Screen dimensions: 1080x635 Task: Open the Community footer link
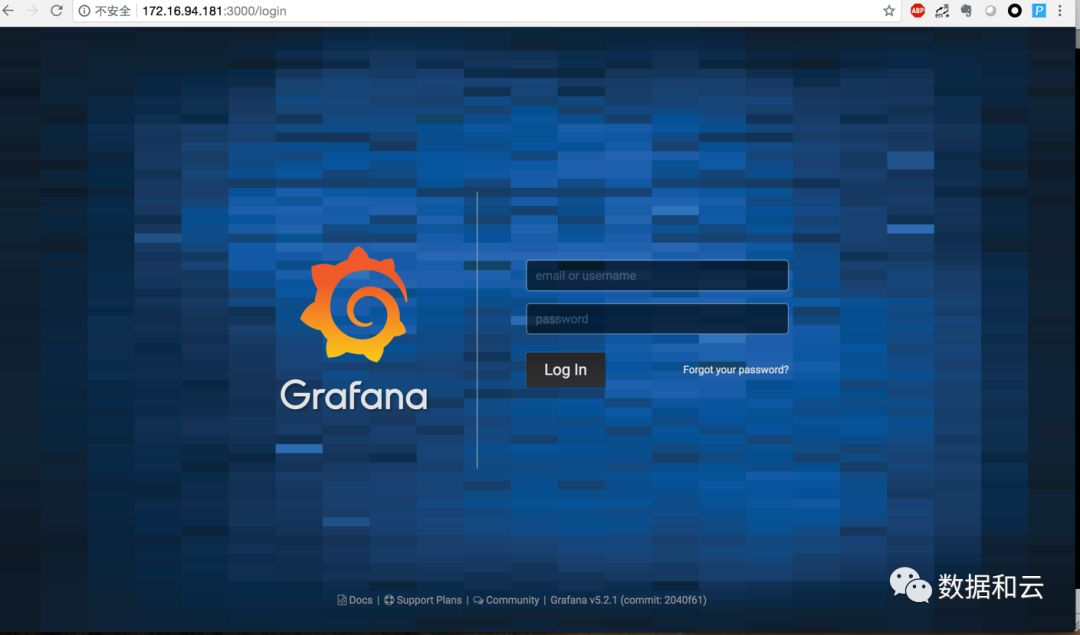[x=506, y=600]
